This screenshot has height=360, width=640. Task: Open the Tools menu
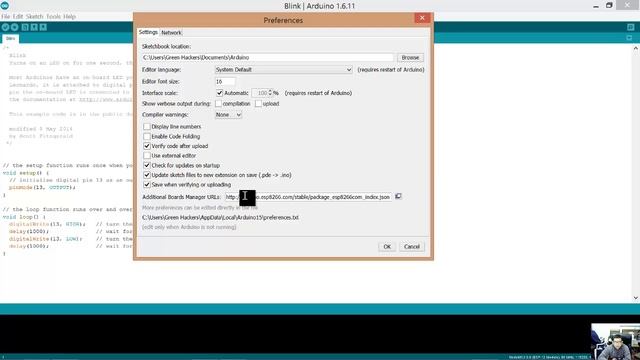point(53,17)
